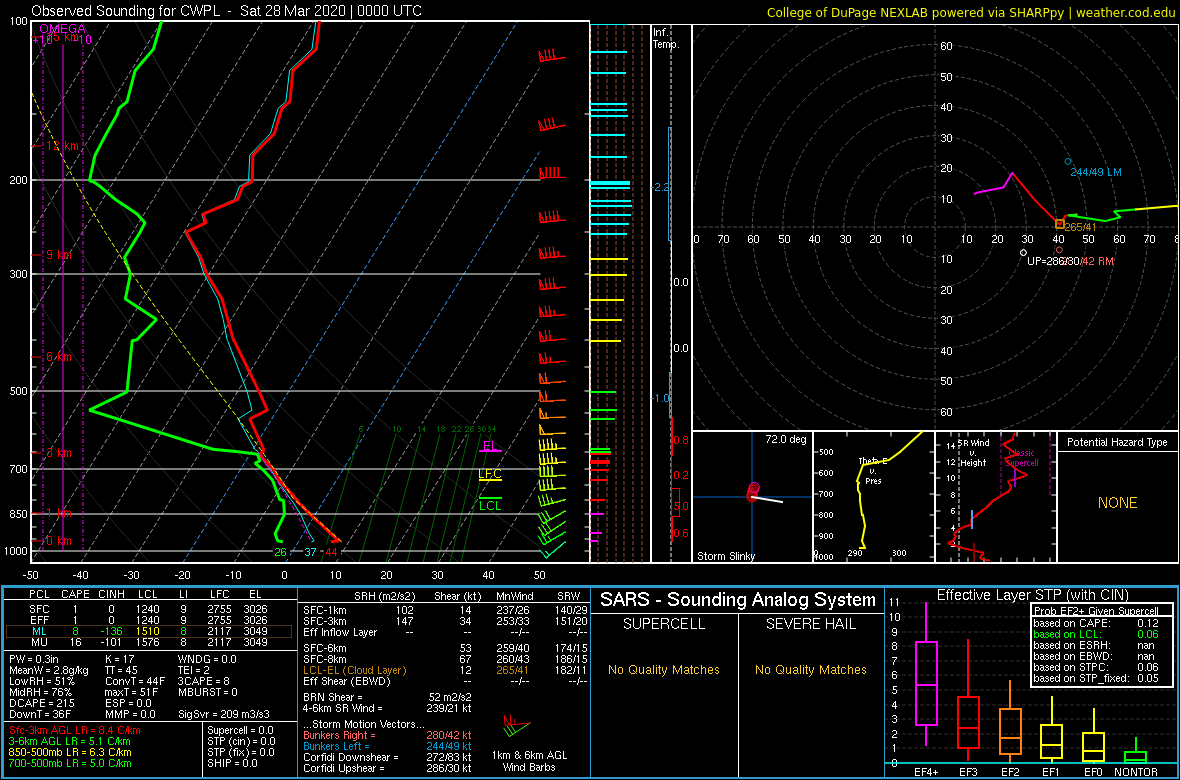Click the Corfidi upshear circle near UP=286/30

coord(1023,253)
